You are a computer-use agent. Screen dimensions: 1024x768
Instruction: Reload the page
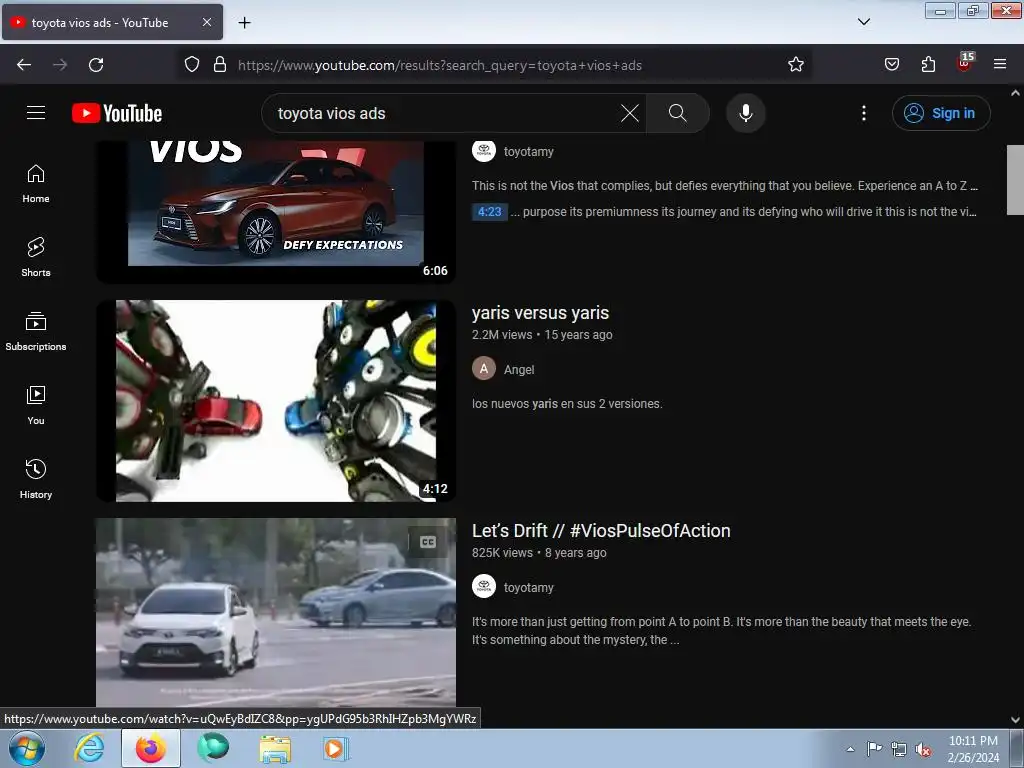pos(96,65)
